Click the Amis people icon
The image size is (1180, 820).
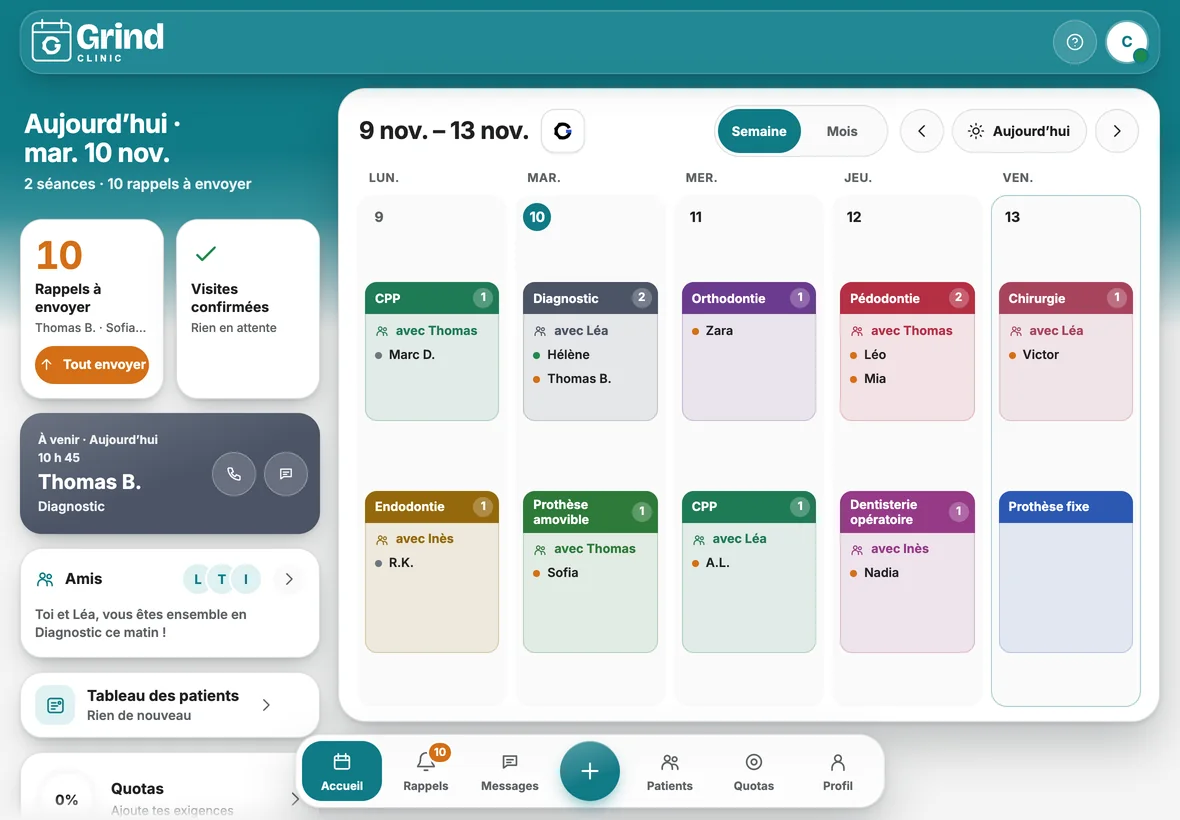click(x=45, y=579)
